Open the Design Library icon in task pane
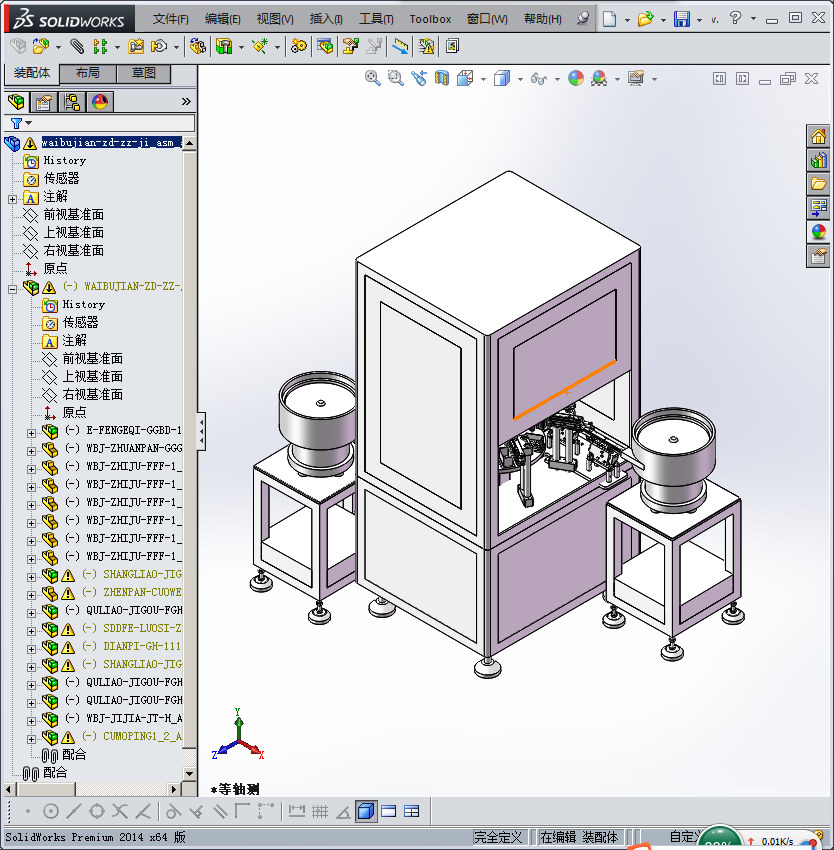The width and height of the screenshot is (834, 850). pos(818,160)
